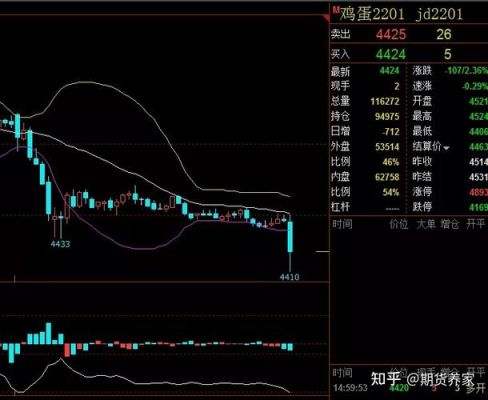Expand the 结算价 dropdown arrow
Viewport: 488px width, 400px height.
pyautogui.click(x=446, y=148)
